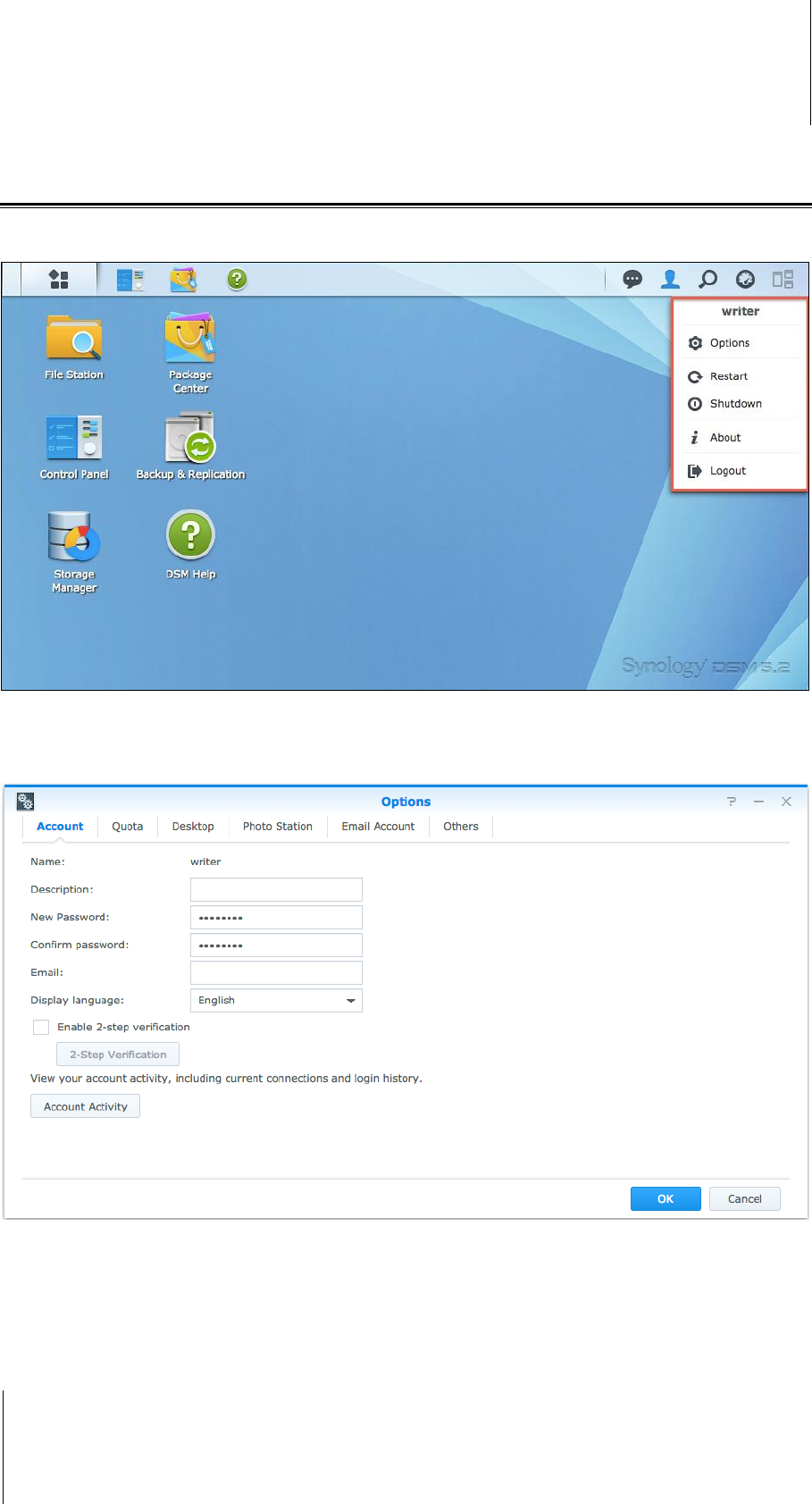The width and height of the screenshot is (812, 1504).
Task: Close the Options window
Action: point(786,802)
